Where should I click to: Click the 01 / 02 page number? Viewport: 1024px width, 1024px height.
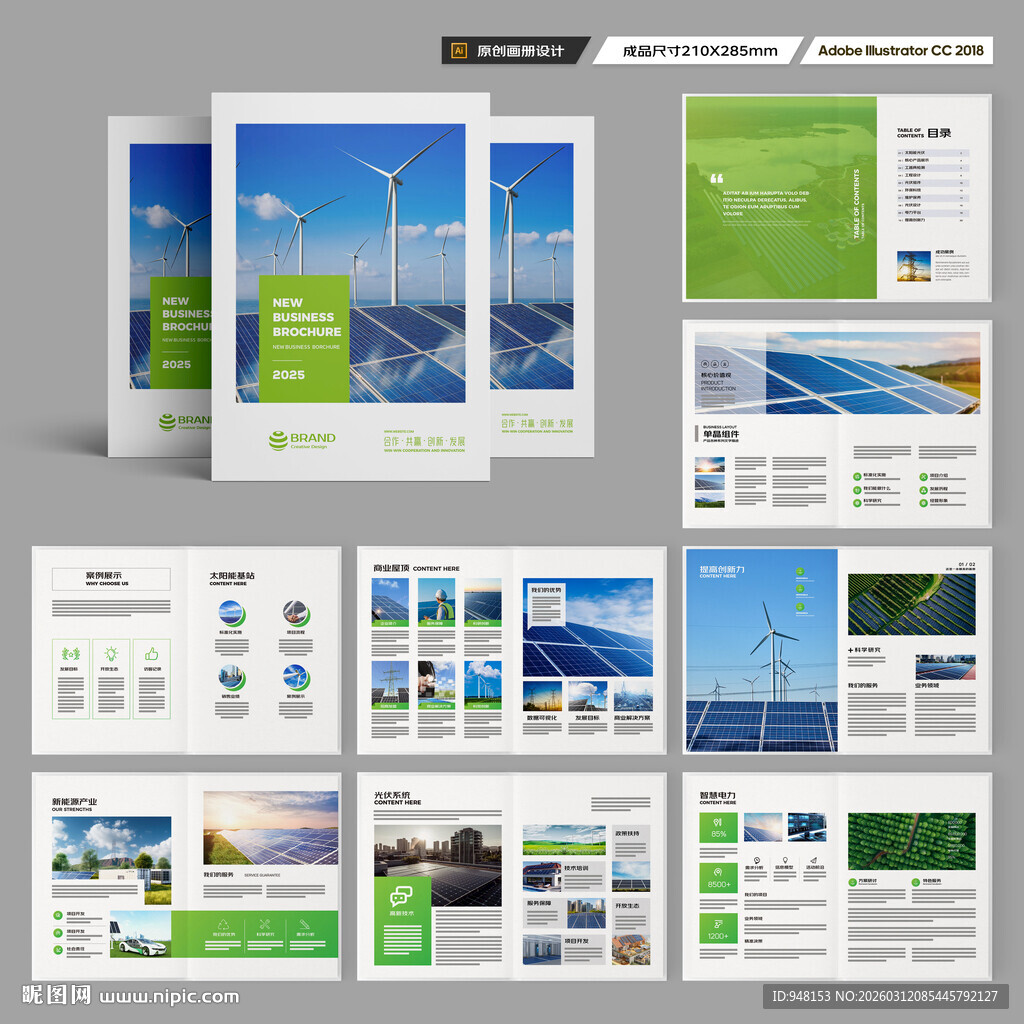pyautogui.click(x=967, y=564)
